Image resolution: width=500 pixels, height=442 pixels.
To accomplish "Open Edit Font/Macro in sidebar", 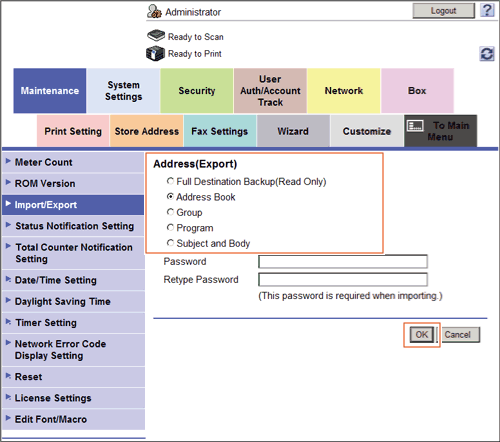I will tap(73, 419).
